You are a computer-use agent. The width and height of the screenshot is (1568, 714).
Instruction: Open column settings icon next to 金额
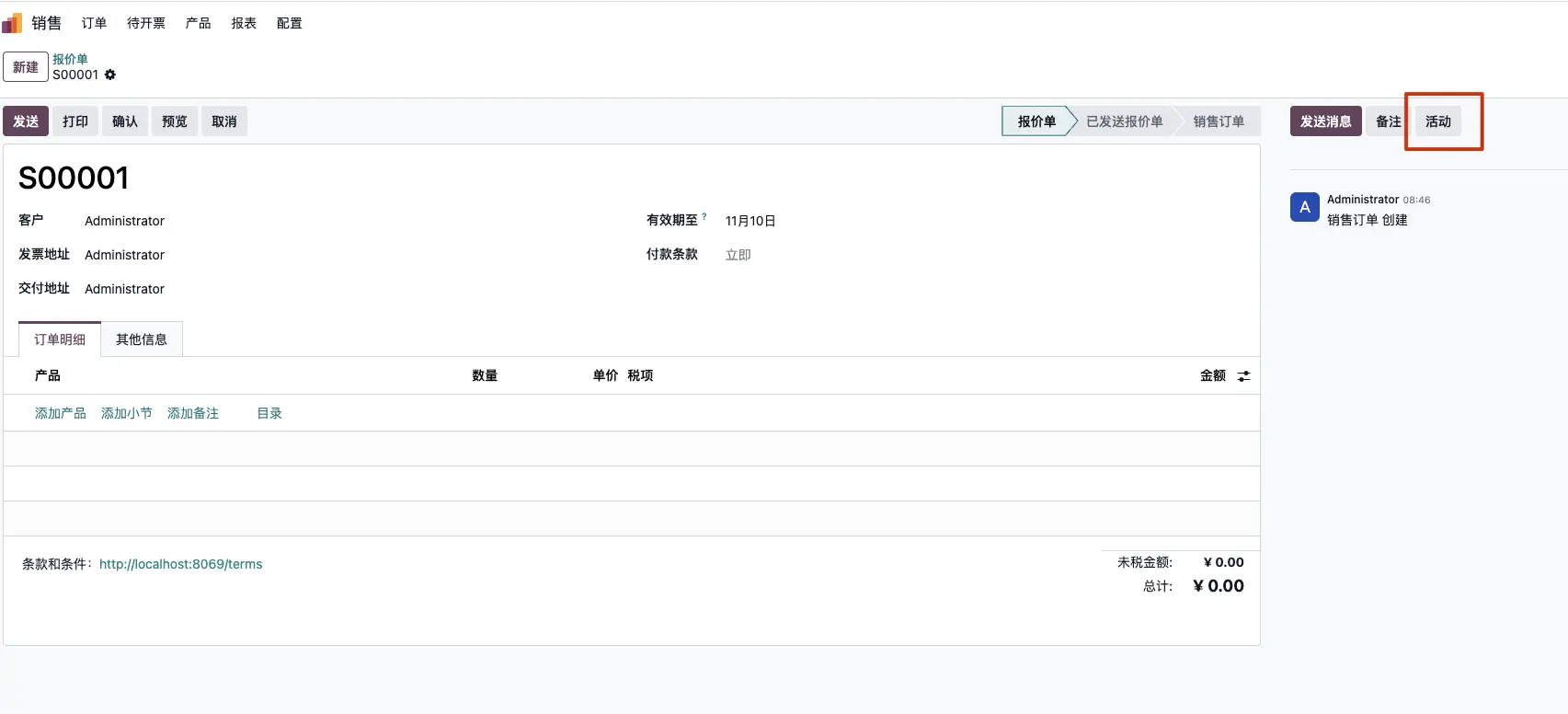coord(1243,376)
